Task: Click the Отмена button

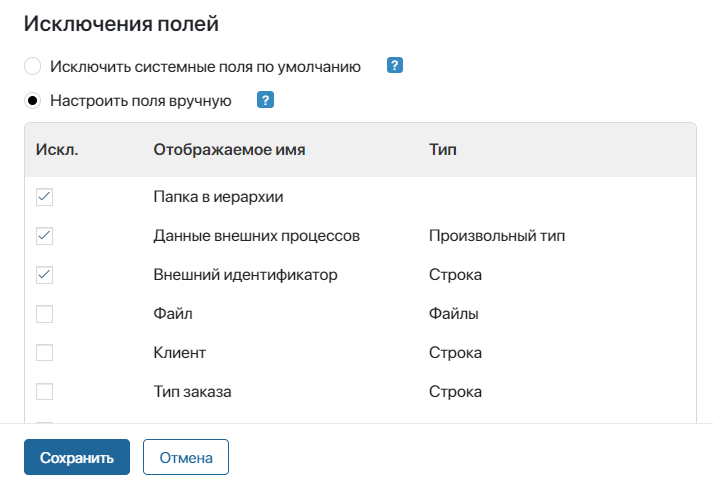Action: [186, 457]
